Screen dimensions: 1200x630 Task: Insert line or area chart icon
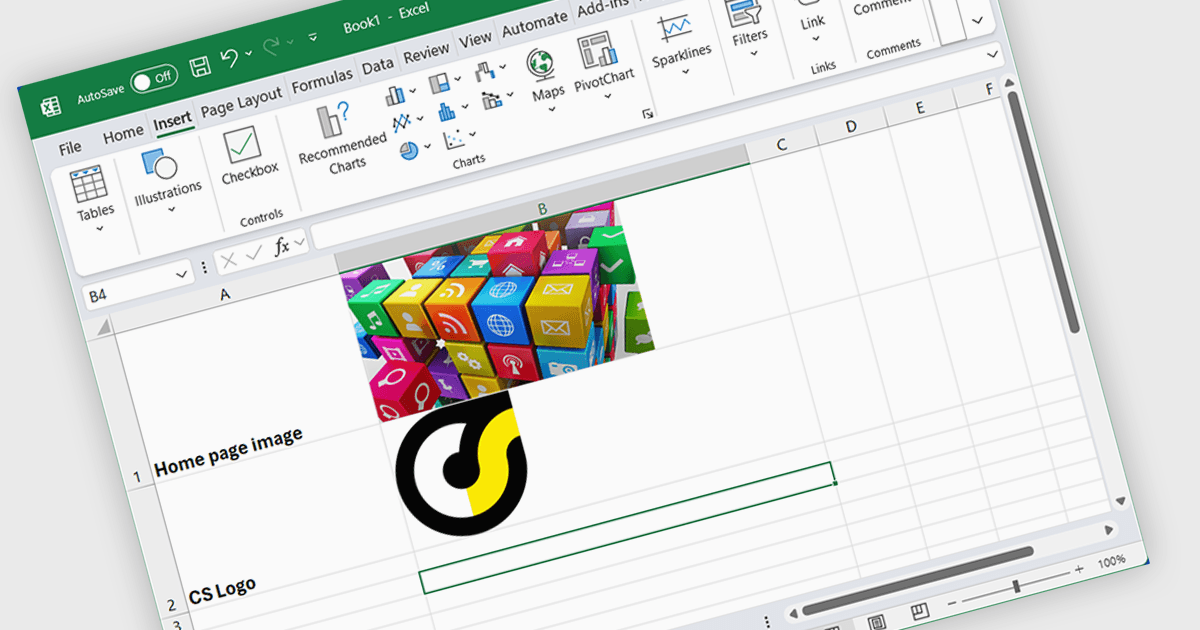click(401, 123)
